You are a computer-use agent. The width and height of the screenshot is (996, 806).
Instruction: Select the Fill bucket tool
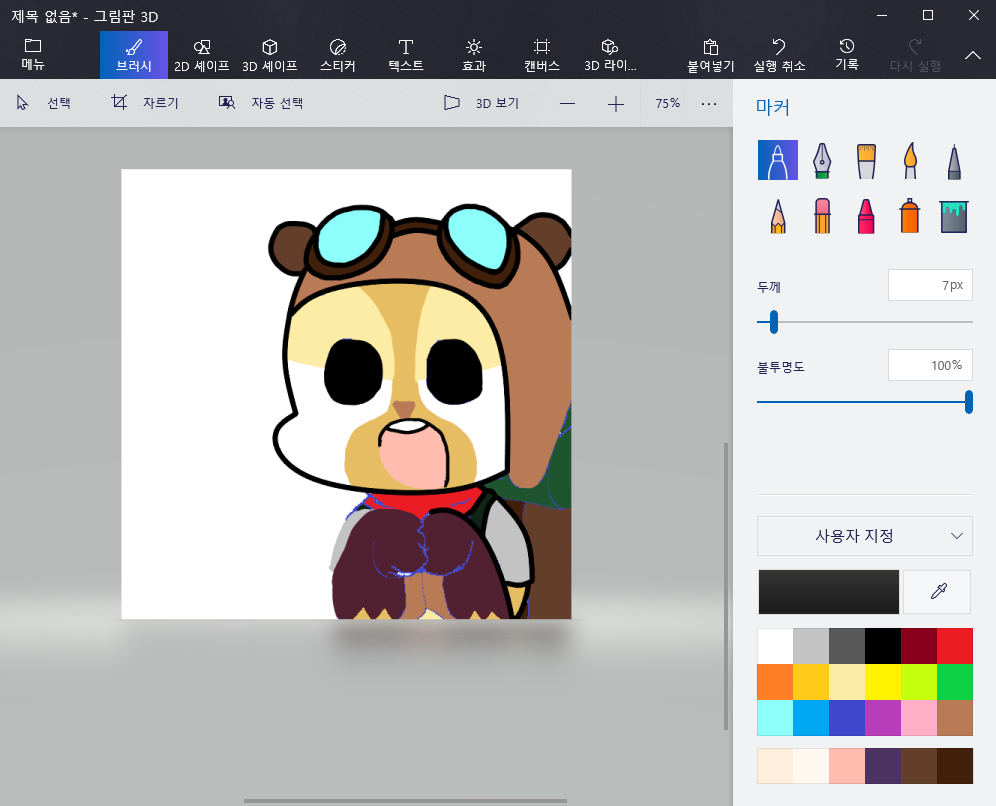[954, 215]
